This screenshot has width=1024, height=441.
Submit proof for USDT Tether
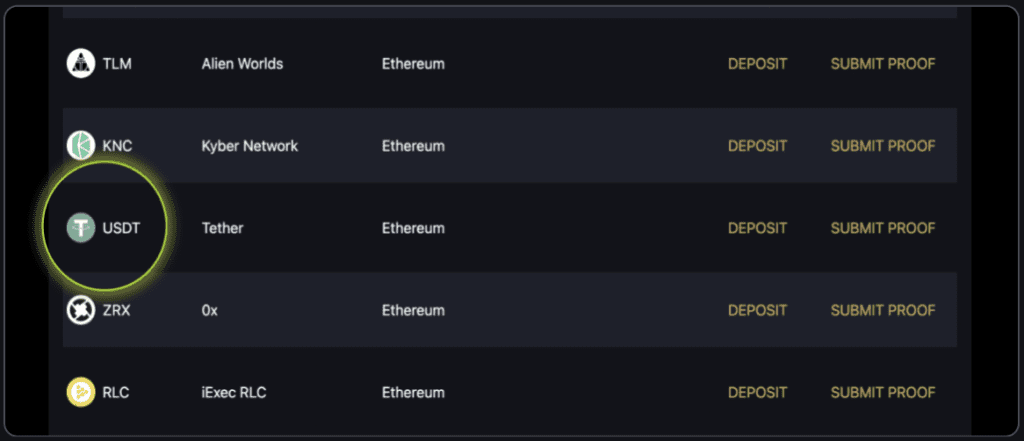(883, 228)
